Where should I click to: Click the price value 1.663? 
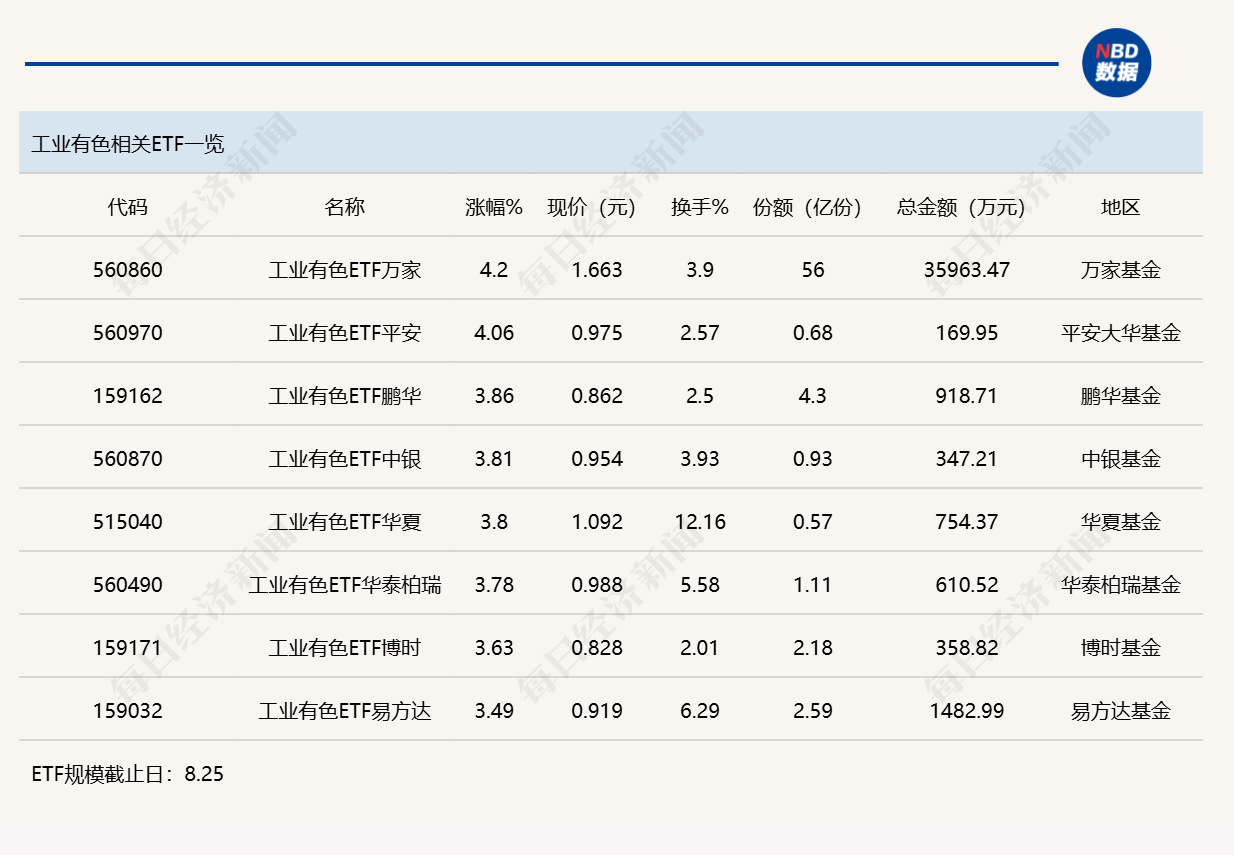tap(597, 270)
